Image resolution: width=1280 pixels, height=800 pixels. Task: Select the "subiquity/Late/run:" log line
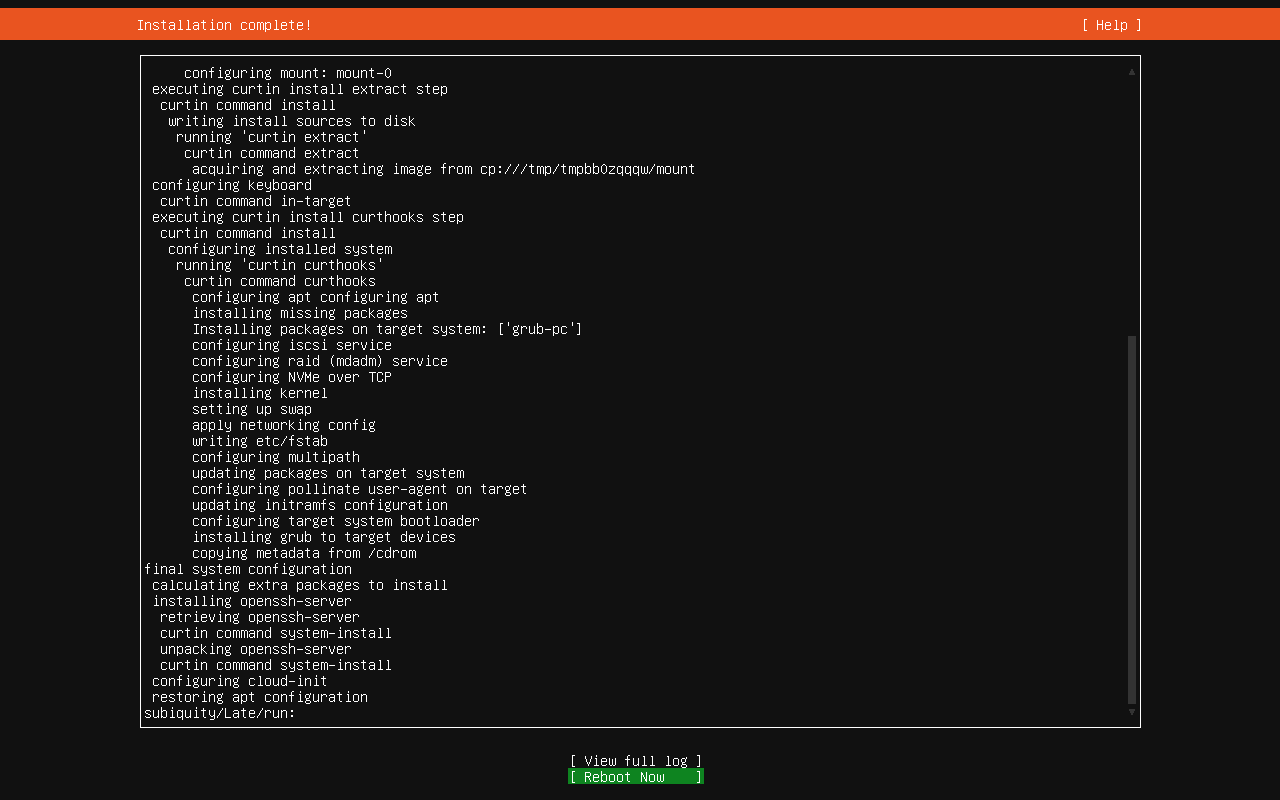point(220,713)
